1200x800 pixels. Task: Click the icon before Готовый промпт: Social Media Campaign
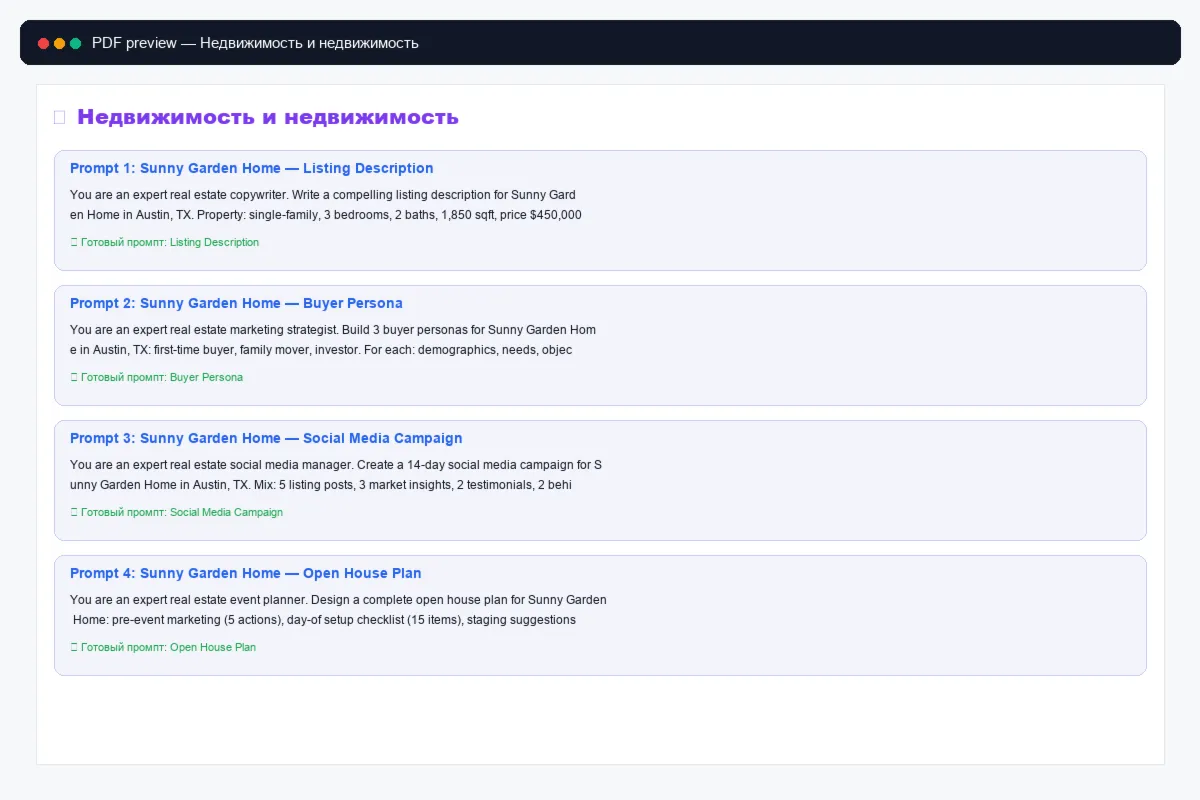coord(74,512)
